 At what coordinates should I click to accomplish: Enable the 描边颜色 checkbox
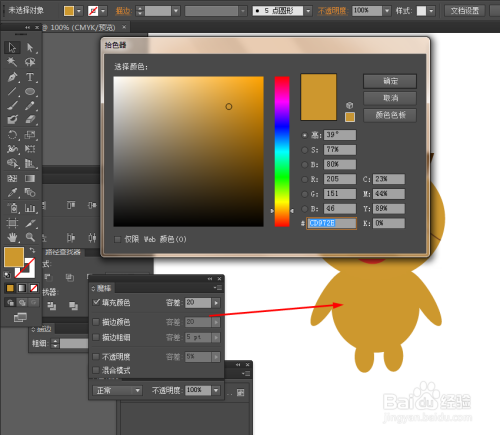[x=96, y=322]
